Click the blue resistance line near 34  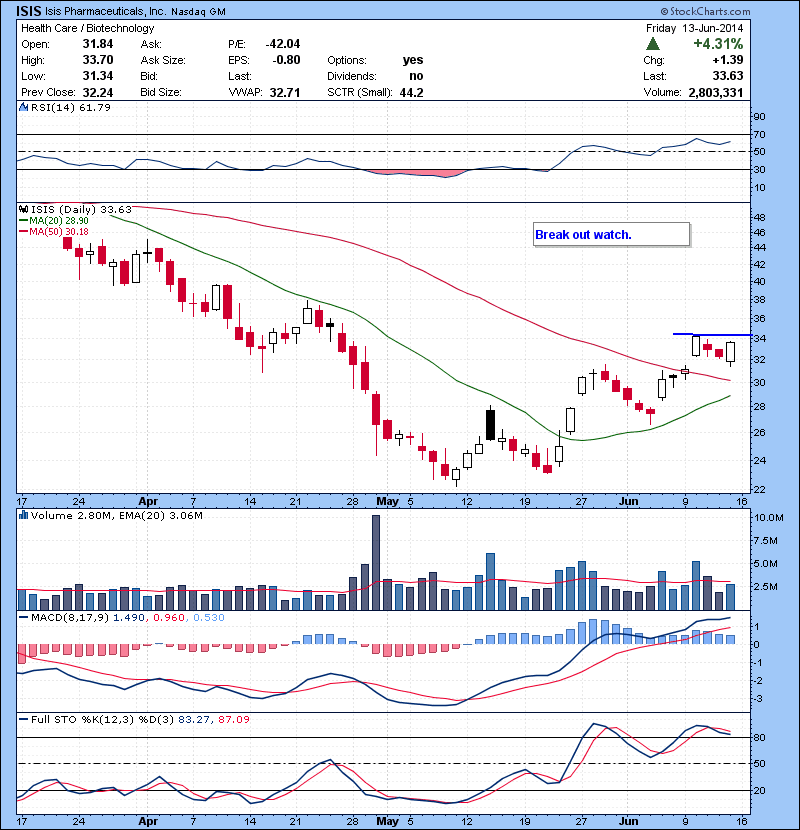coord(712,335)
